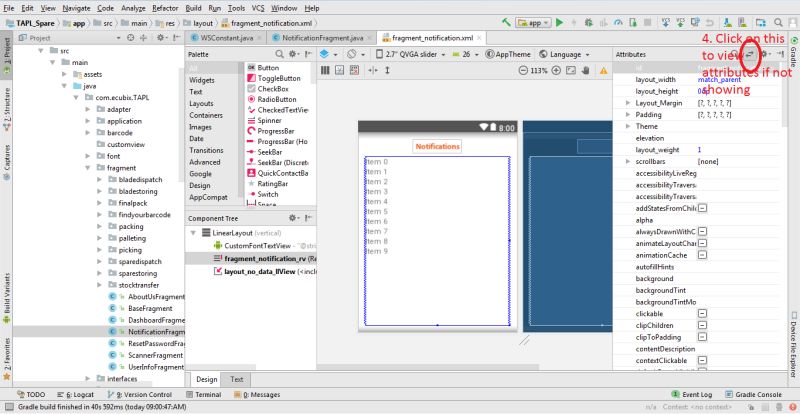The image size is (800, 414).
Task: Click the expand horizontally icon in layout toolbar
Action: 373,70
